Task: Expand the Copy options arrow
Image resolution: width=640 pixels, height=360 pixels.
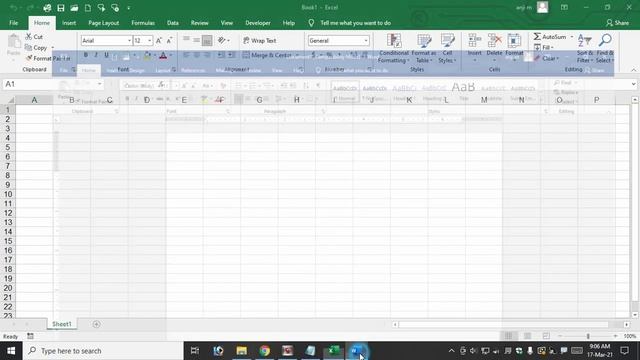Action: point(53,48)
